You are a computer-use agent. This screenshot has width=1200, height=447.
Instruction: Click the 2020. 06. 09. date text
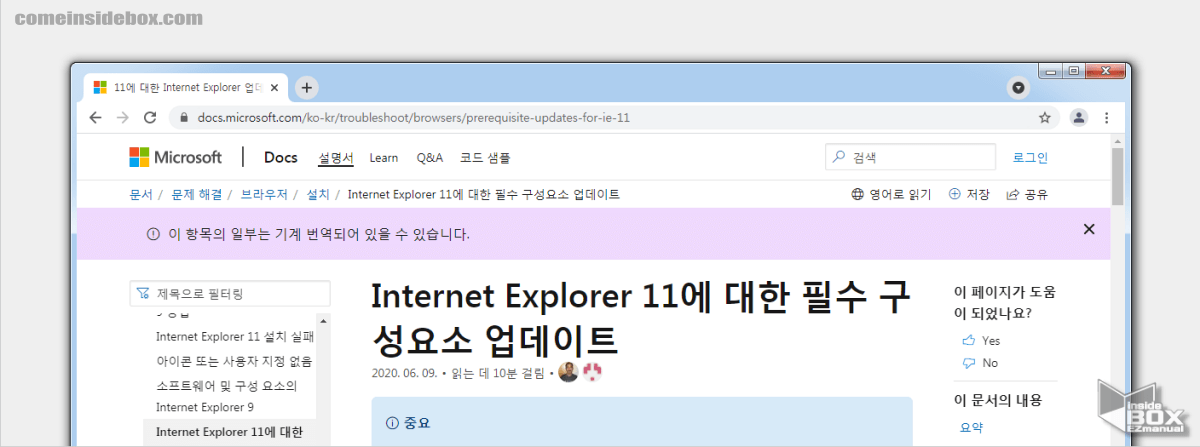[404, 374]
